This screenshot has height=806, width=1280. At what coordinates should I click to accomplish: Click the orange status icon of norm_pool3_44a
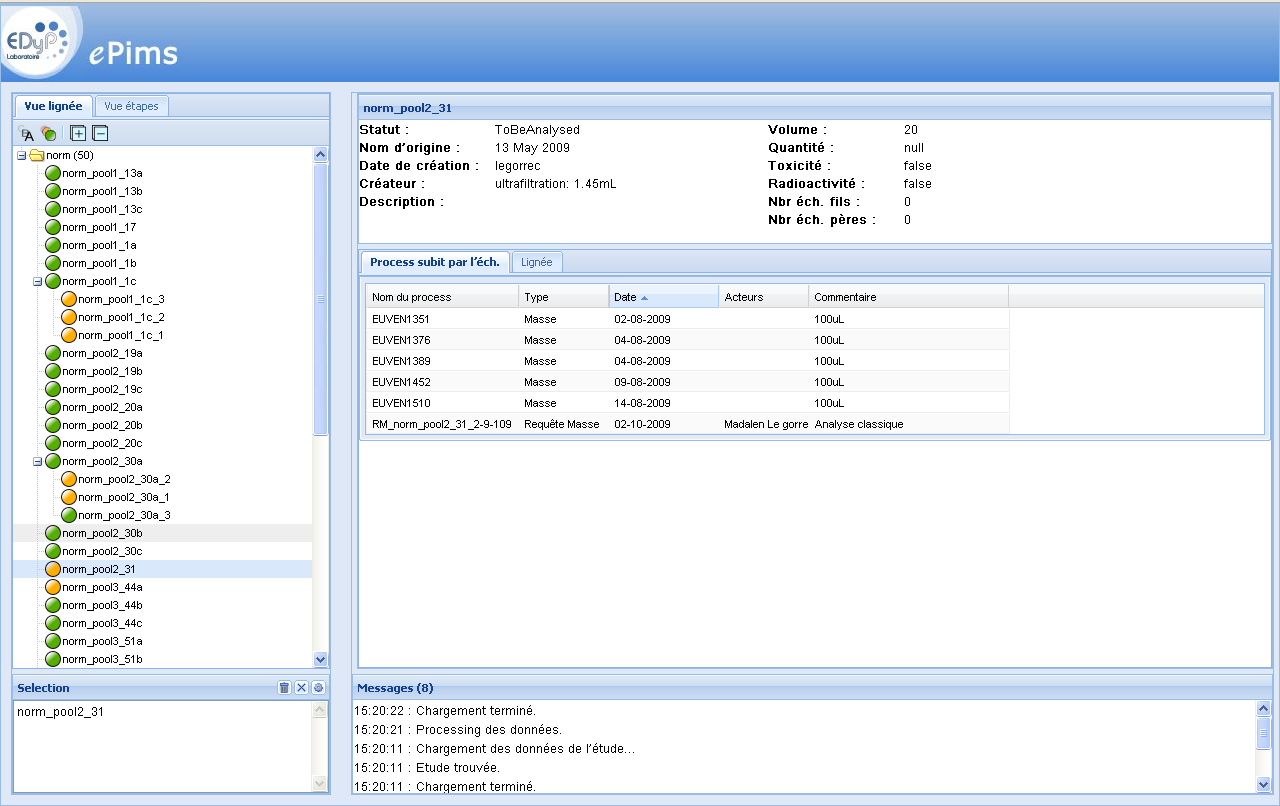click(55, 587)
